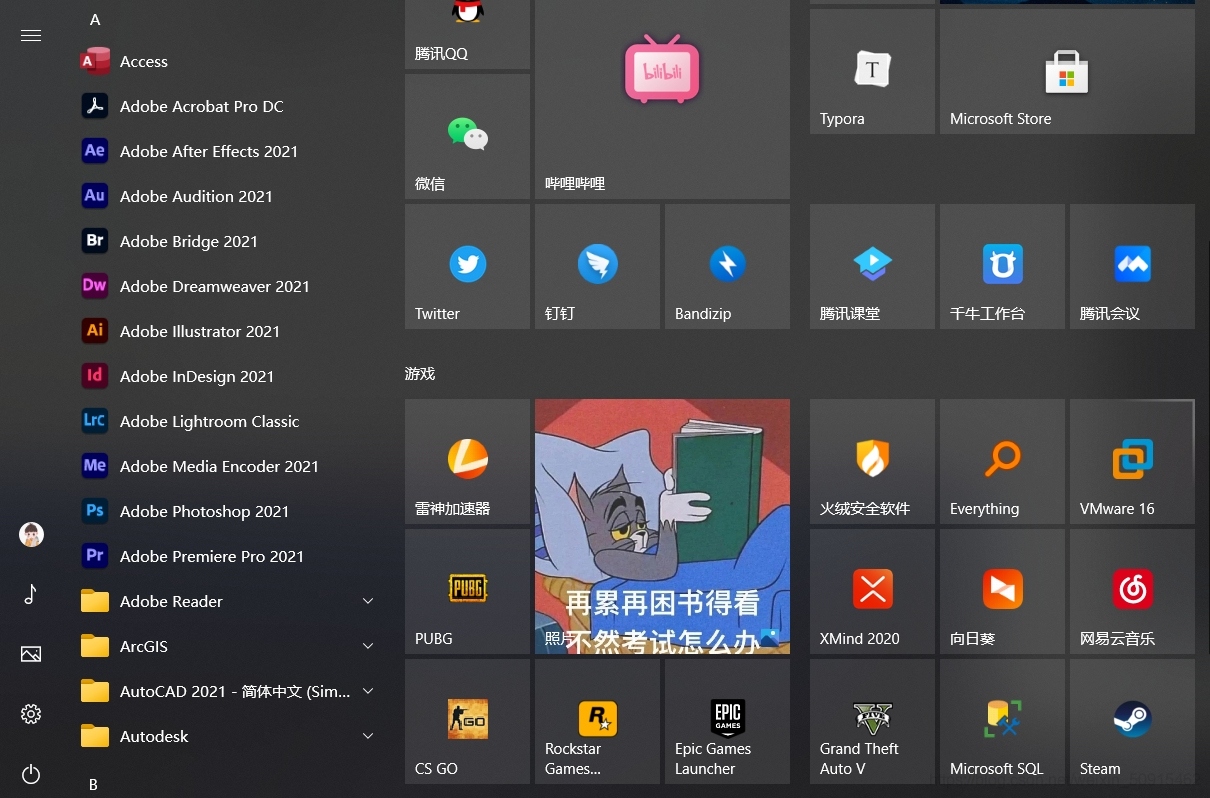Open the user account avatar
The height and width of the screenshot is (798, 1210).
31,534
